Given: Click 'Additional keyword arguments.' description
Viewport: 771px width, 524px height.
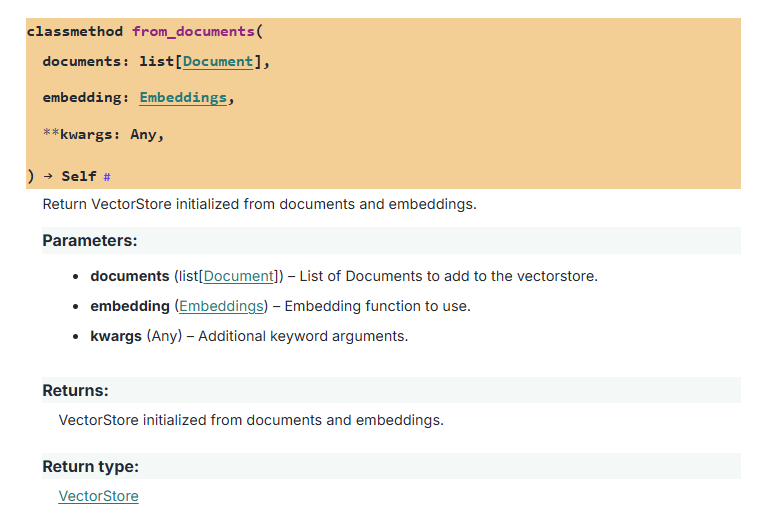Looking at the screenshot, I should tap(303, 336).
